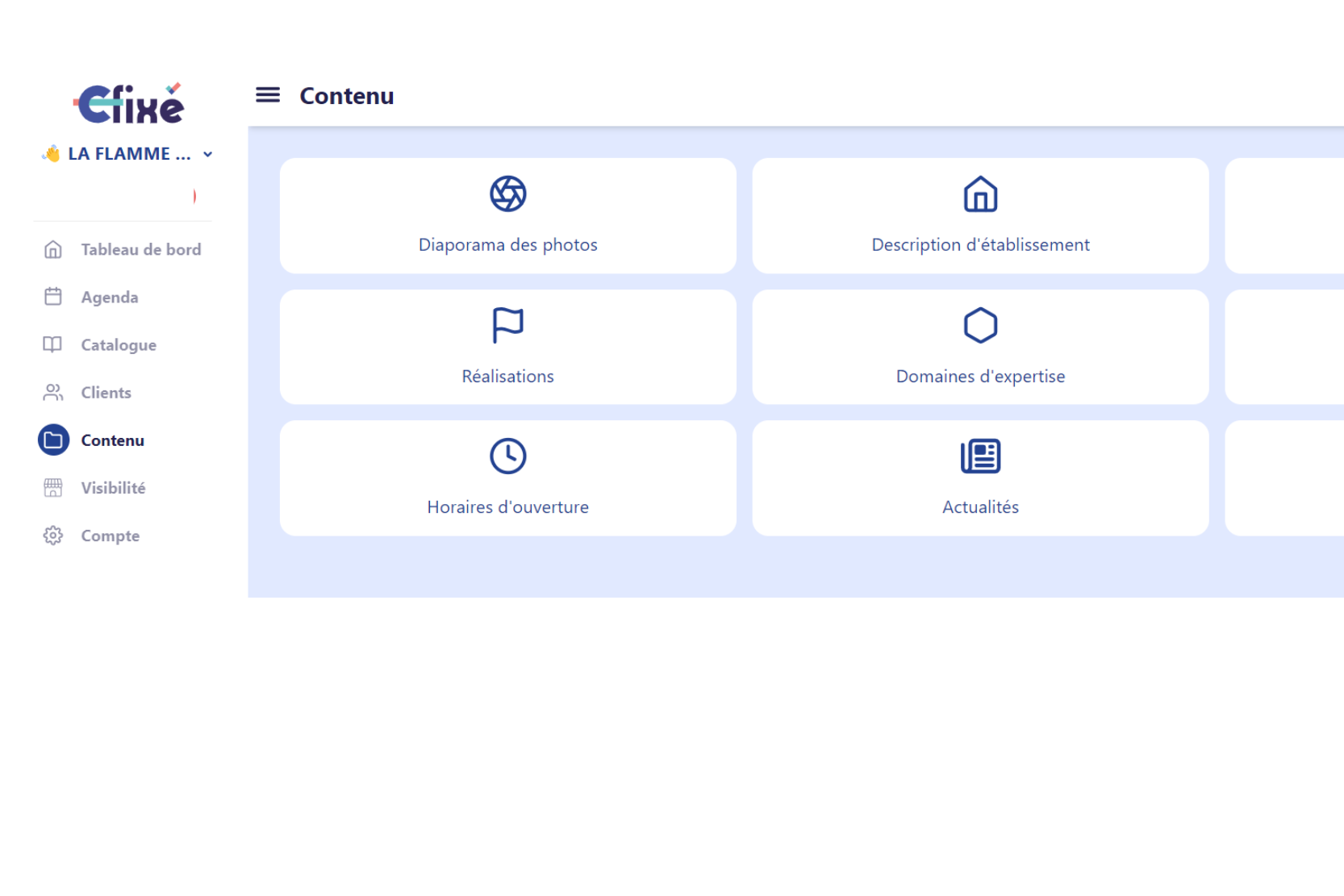The width and height of the screenshot is (1344, 896).
Task: Go to Tableau de bord
Action: (140, 250)
